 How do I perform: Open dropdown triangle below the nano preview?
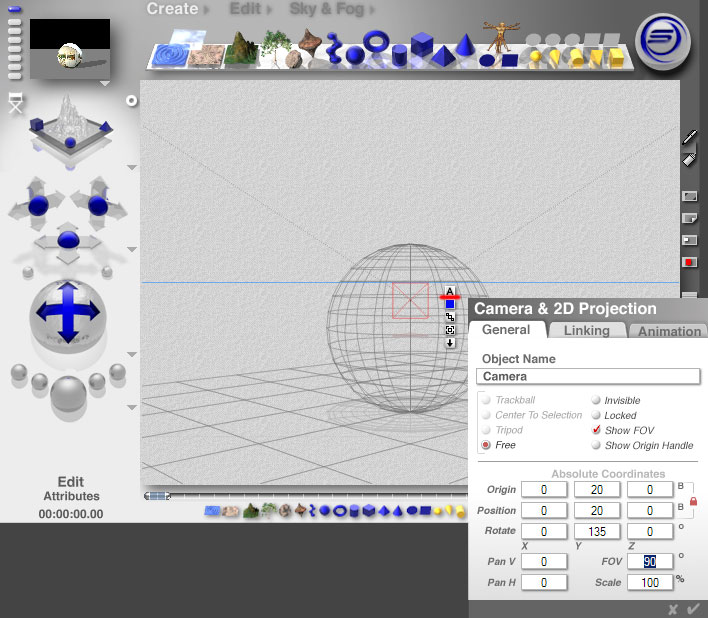click(x=104, y=84)
